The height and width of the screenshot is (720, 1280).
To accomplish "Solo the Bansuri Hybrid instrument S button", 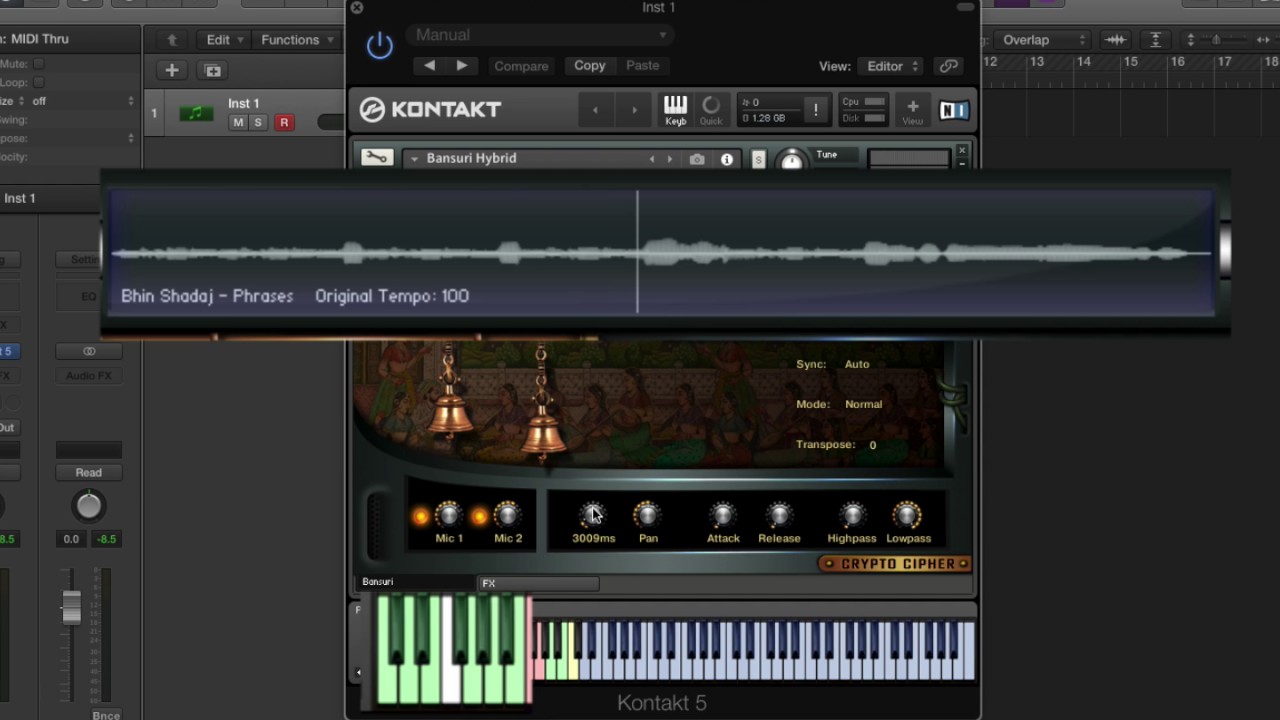I will pos(758,160).
